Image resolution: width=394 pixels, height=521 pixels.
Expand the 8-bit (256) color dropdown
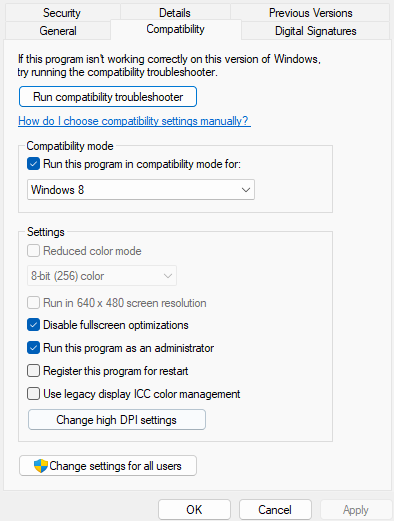(102, 276)
